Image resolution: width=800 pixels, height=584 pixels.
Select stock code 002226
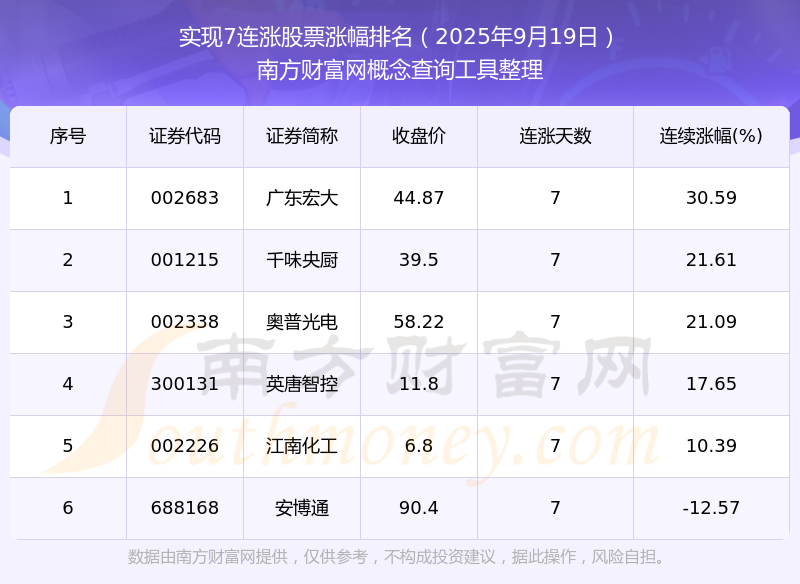pos(185,446)
